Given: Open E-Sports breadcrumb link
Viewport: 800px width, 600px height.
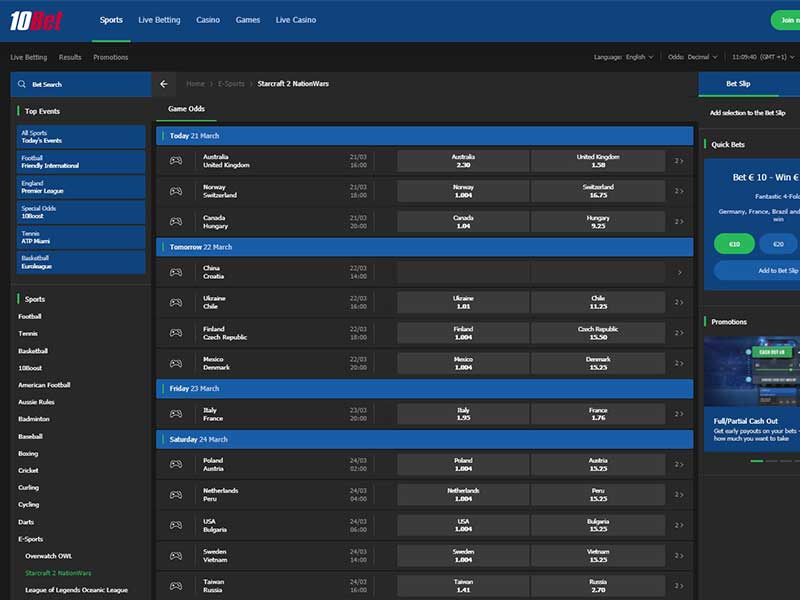Looking at the screenshot, I should pyautogui.click(x=231, y=84).
